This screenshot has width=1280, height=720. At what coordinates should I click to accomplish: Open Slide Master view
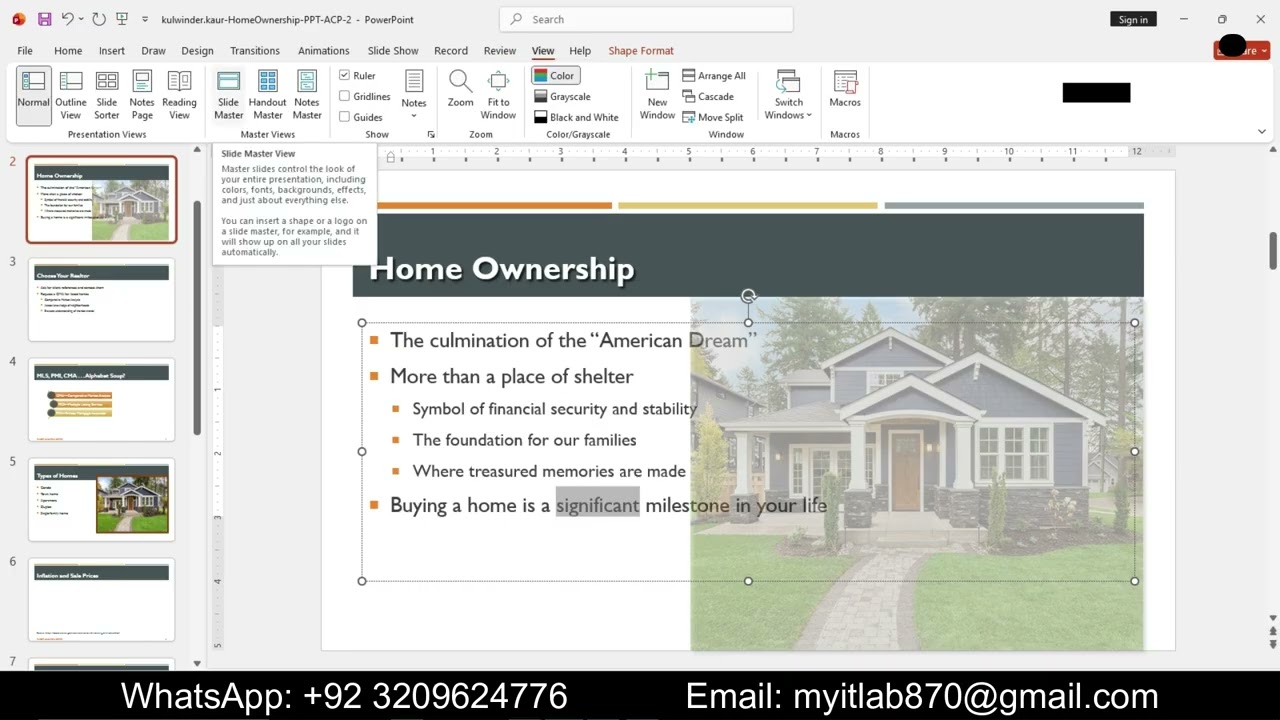click(228, 96)
